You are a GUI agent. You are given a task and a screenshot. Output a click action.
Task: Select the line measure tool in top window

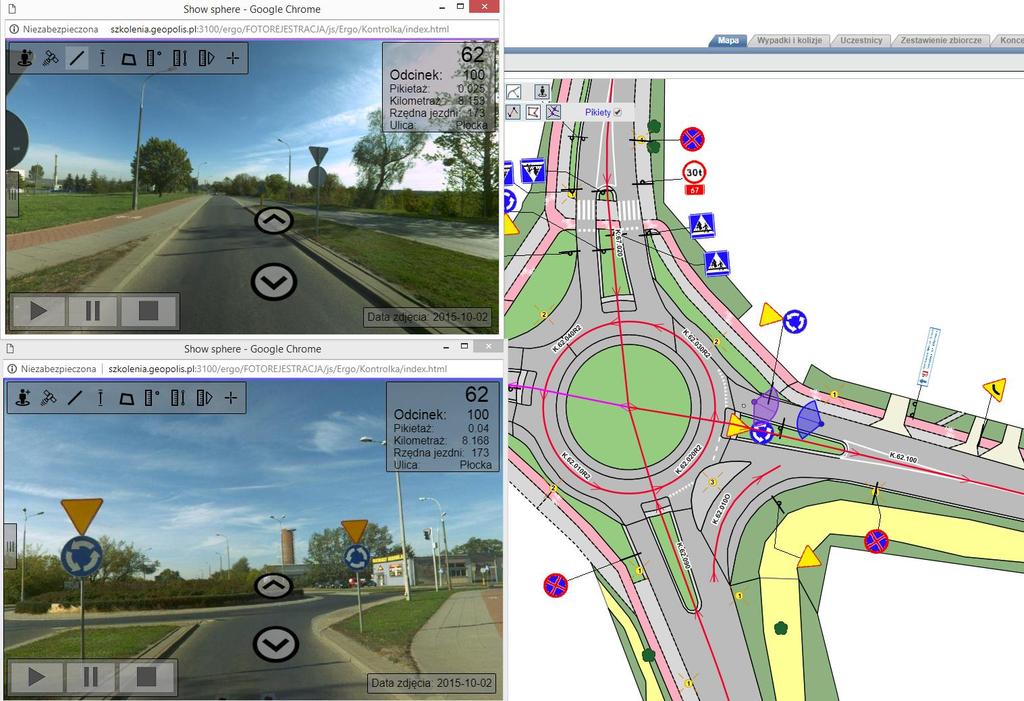pos(77,58)
